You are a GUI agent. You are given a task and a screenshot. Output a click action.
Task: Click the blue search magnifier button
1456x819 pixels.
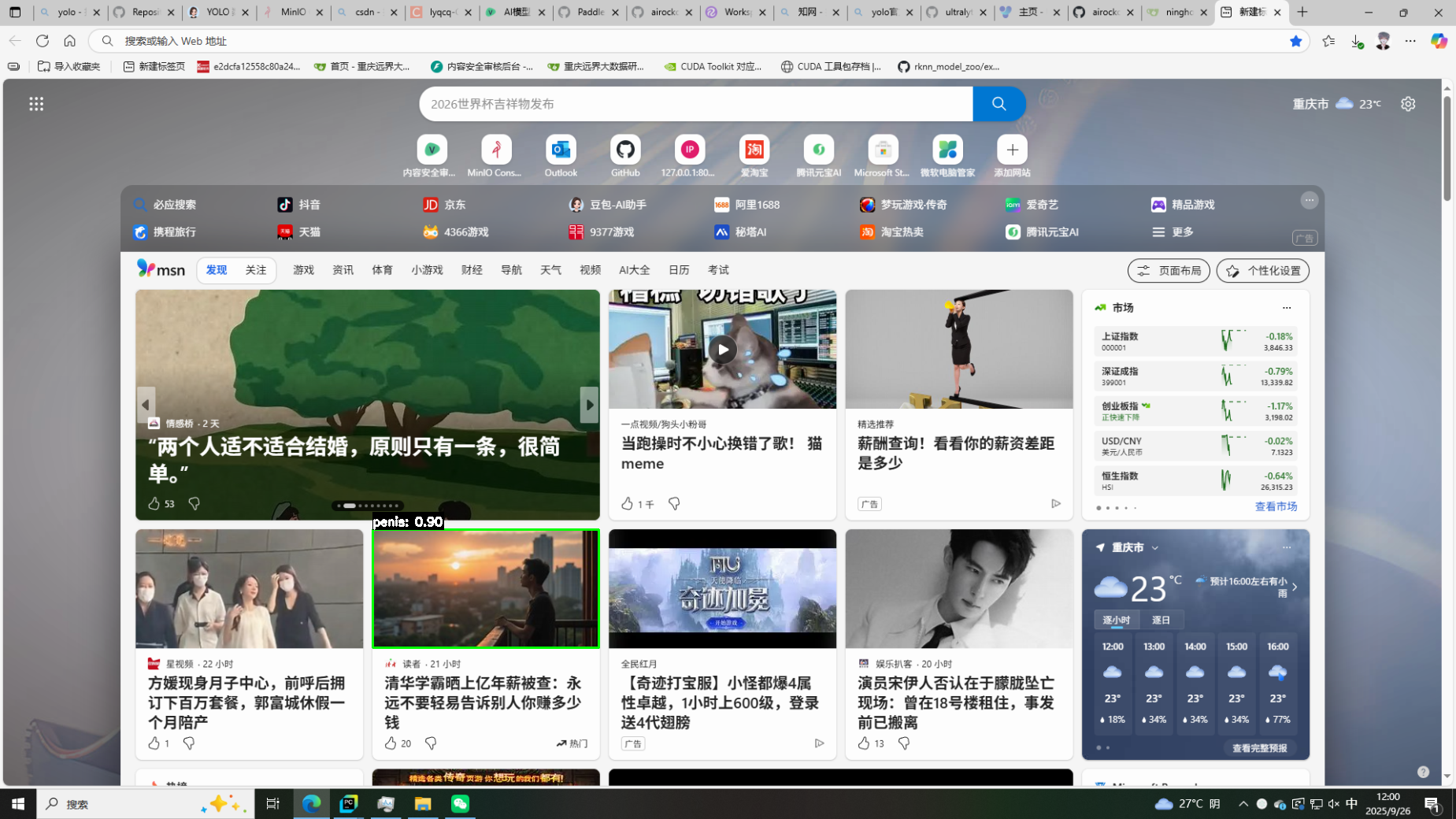coord(998,104)
